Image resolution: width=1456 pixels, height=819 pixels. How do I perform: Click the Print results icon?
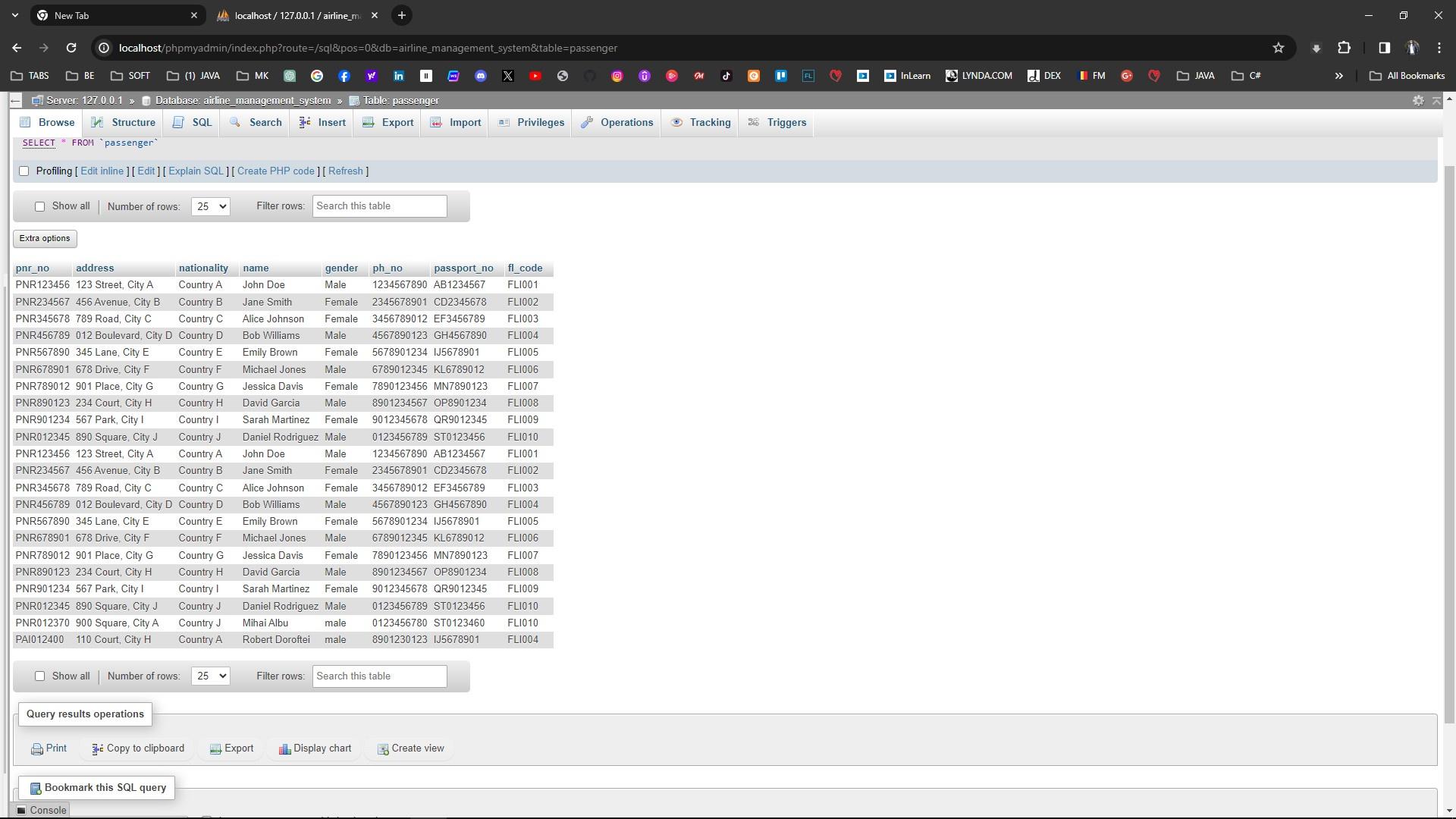36,748
